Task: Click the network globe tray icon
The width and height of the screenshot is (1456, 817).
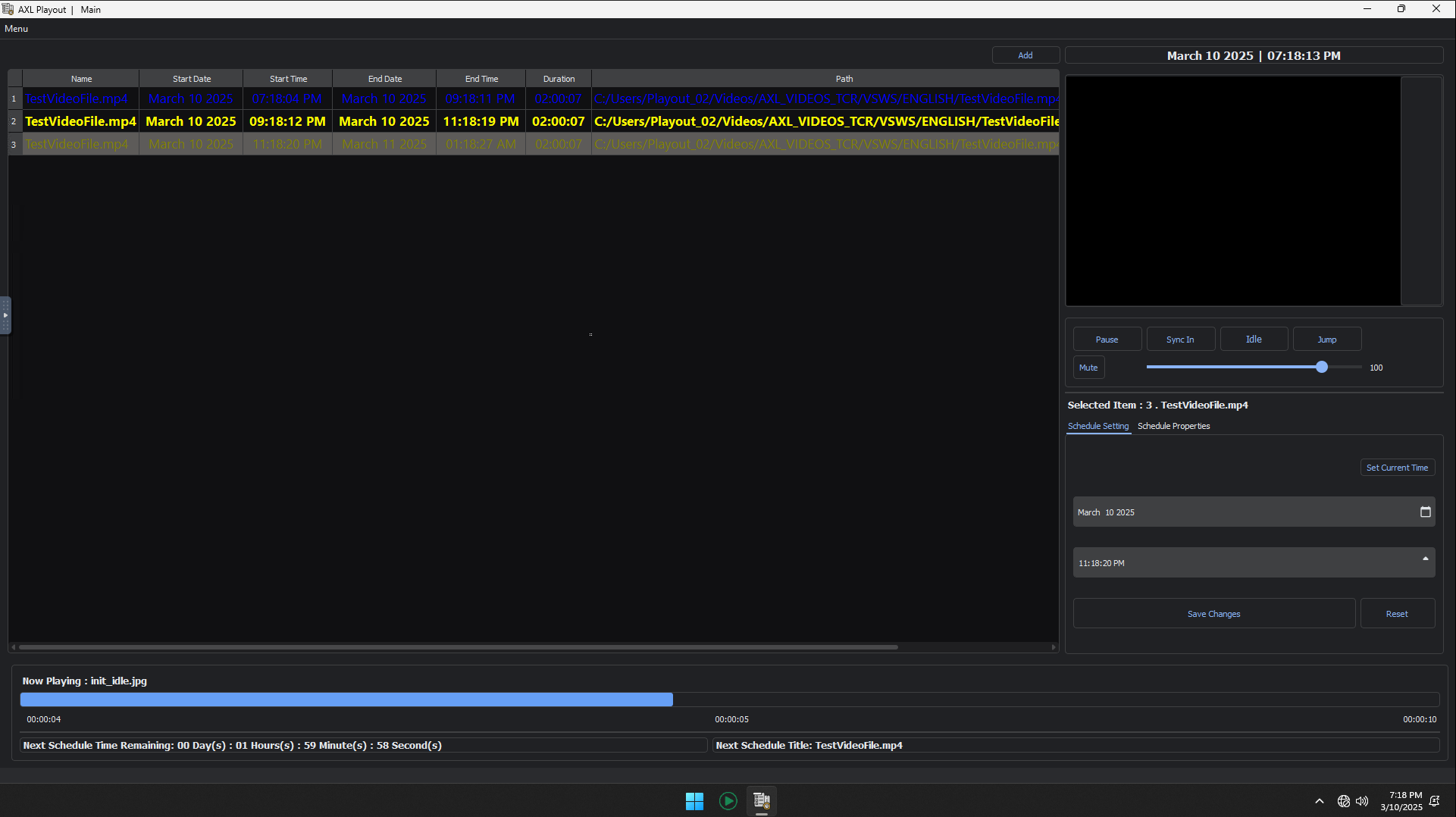Action: (1343, 801)
